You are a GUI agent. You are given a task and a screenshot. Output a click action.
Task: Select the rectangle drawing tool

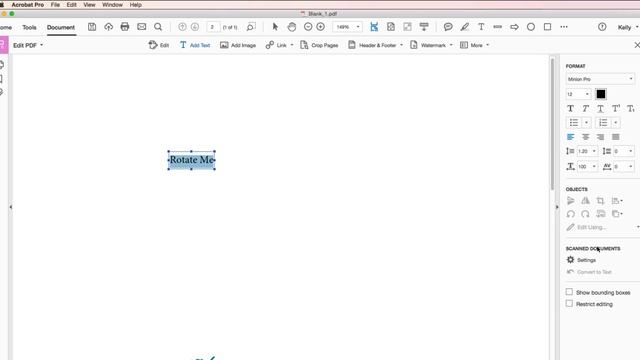[547, 27]
